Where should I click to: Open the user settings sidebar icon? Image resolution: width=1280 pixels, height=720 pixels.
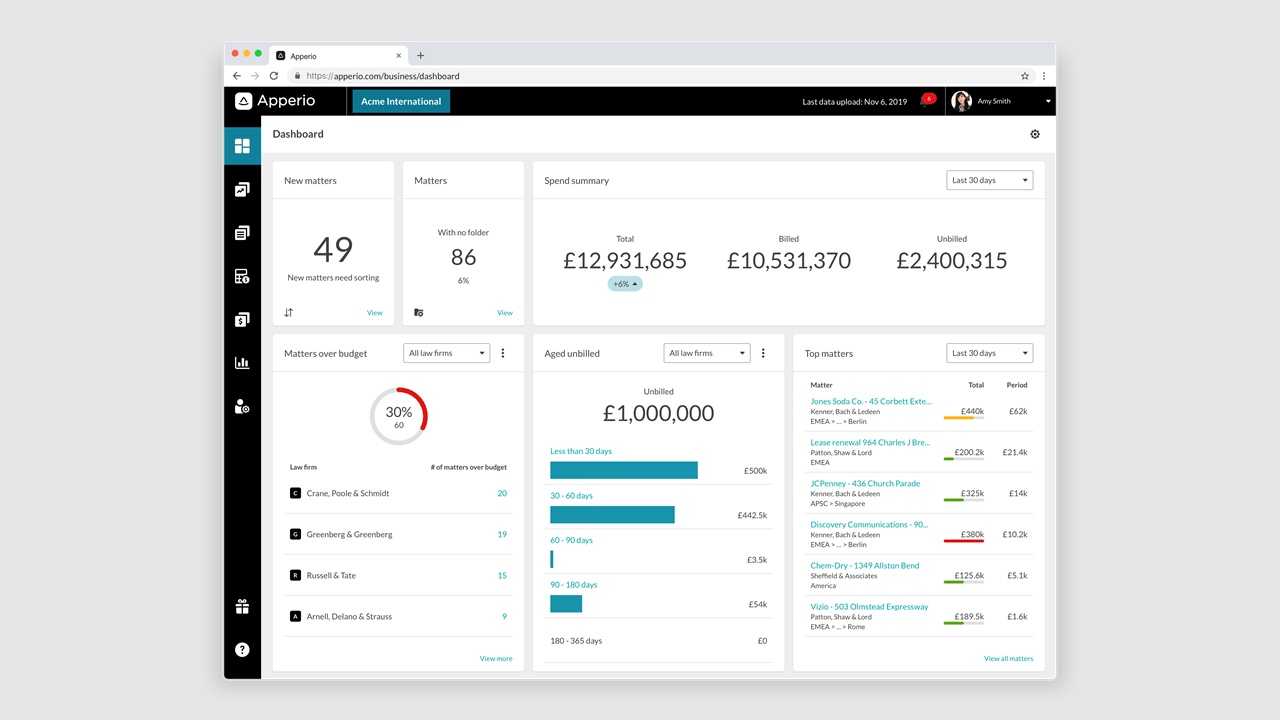click(x=242, y=406)
